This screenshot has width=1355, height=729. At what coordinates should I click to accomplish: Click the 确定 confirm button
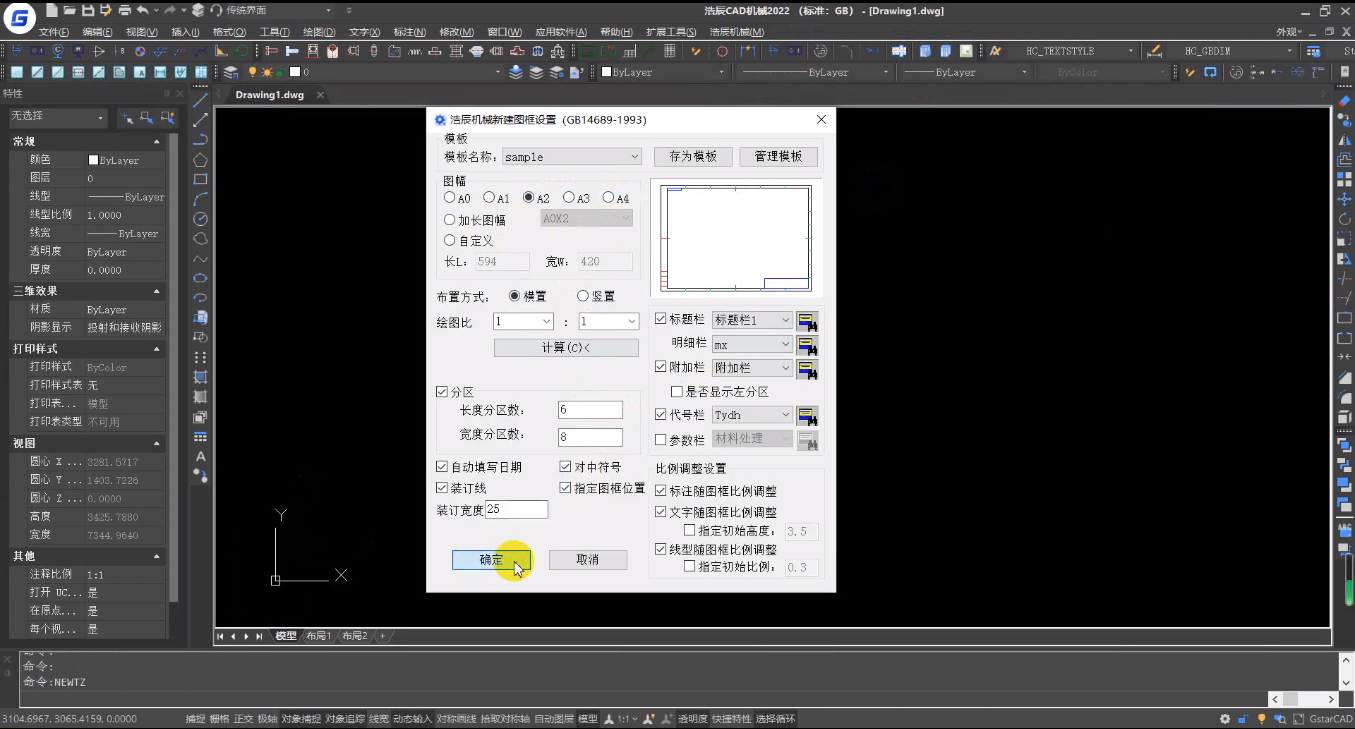coord(491,560)
